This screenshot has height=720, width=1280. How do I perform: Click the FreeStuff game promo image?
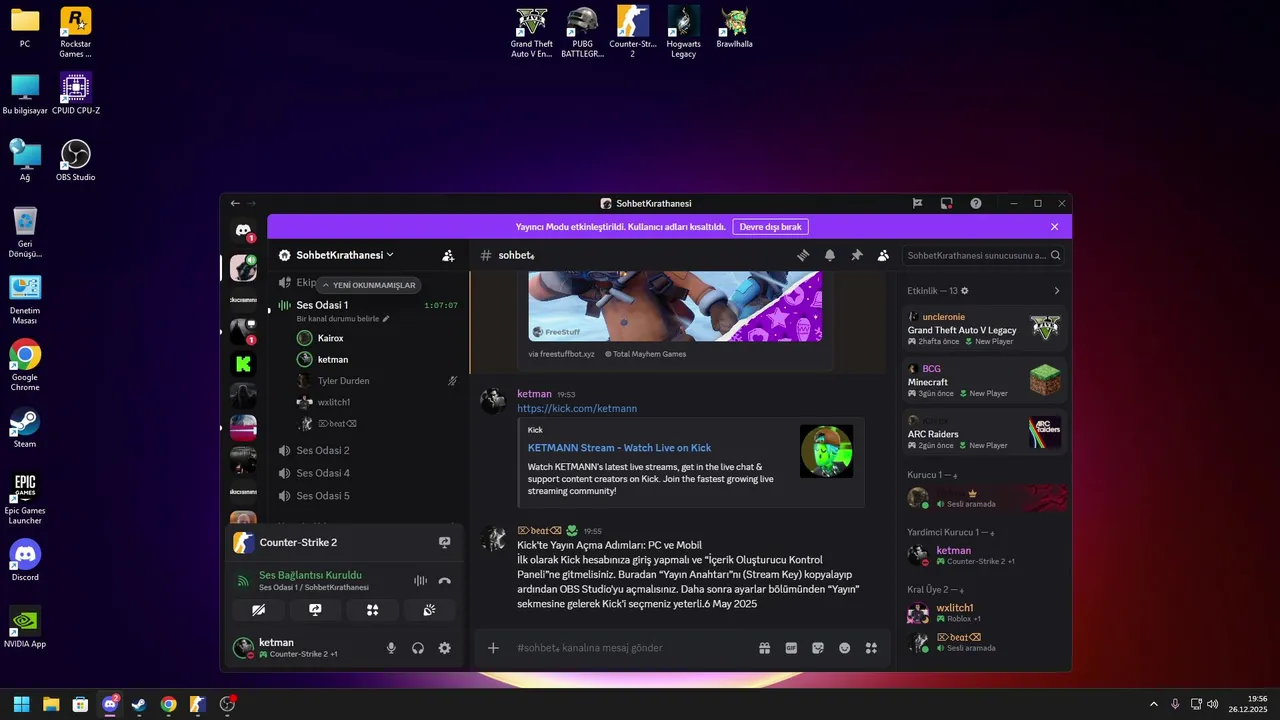click(675, 307)
